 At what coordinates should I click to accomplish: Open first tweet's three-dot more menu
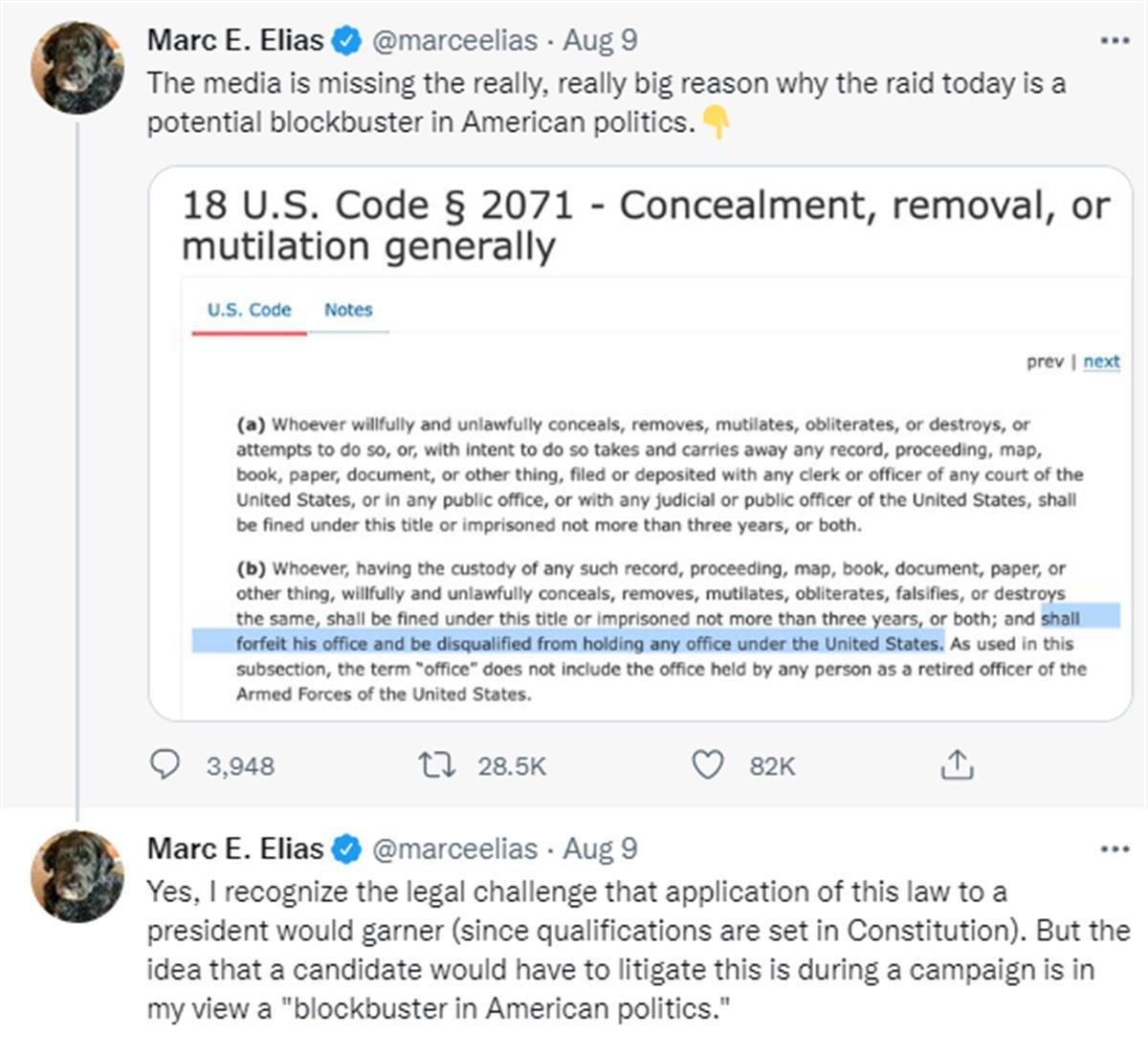pyautogui.click(x=1115, y=41)
